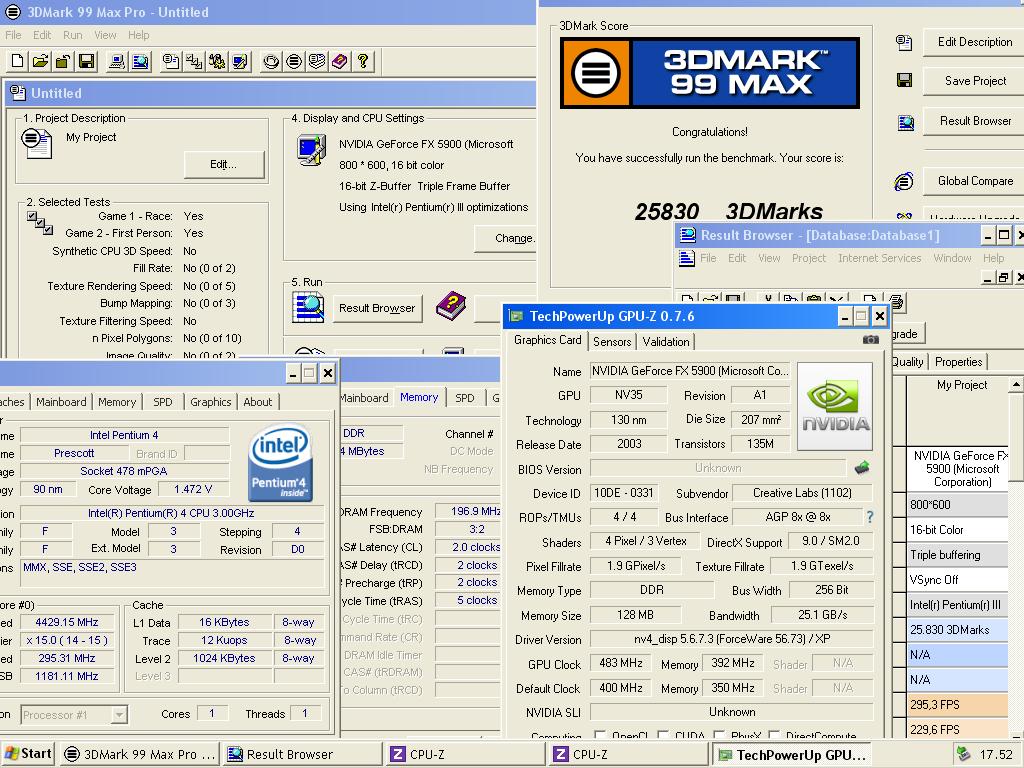Click the Save floppy disk icon in the 3DMark toolbar
The image size is (1024, 768).
(x=86, y=61)
